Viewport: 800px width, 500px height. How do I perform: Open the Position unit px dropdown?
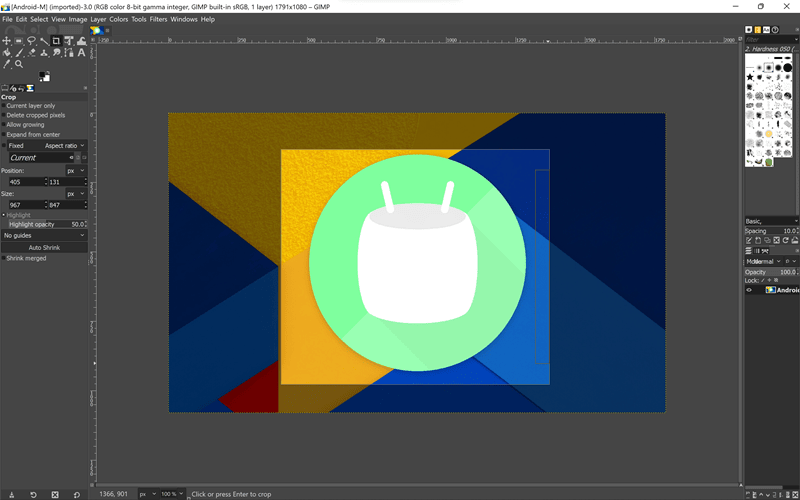click(x=76, y=170)
